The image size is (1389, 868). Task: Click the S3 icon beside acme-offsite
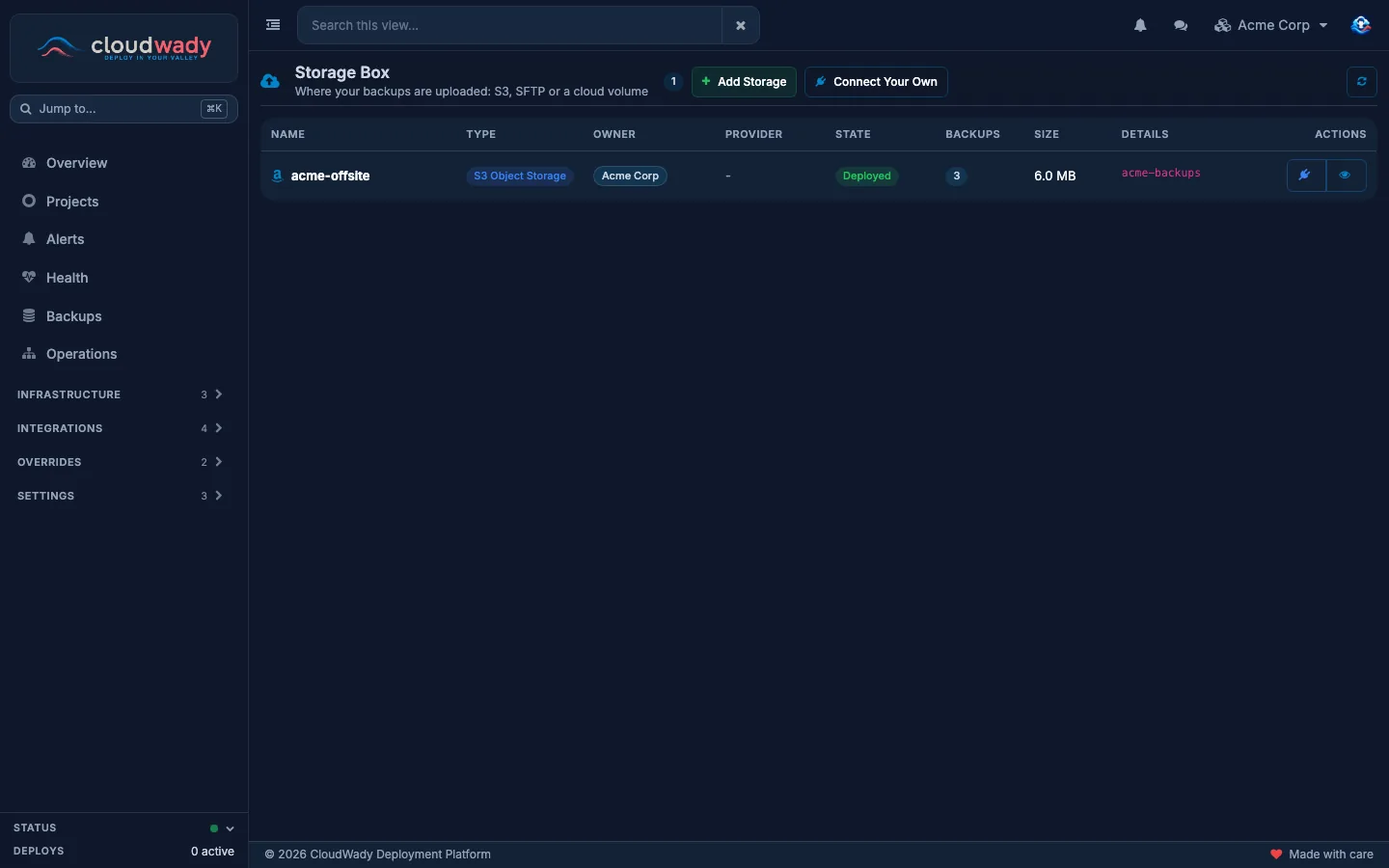pyautogui.click(x=277, y=176)
